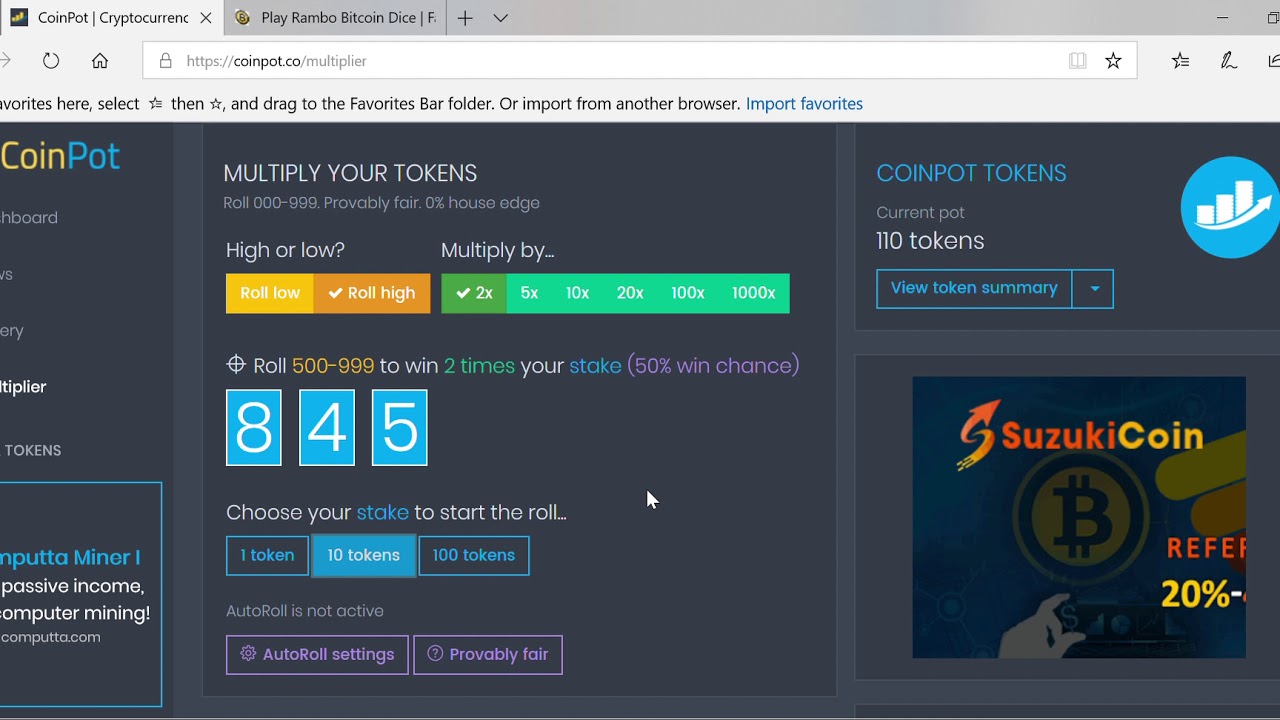The height and width of the screenshot is (720, 1280).
Task: Click 'AutoRoll is not active' text
Action: (x=305, y=611)
